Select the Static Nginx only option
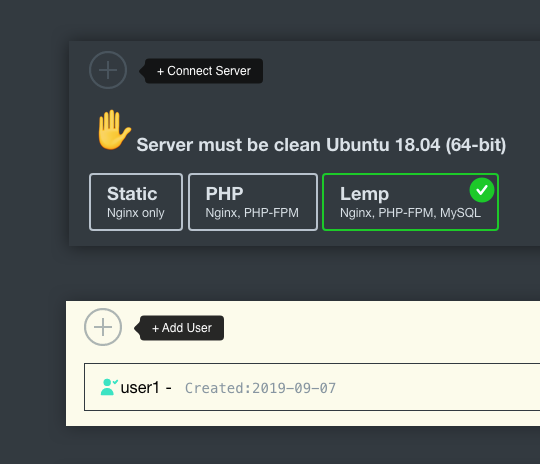The width and height of the screenshot is (540, 464). click(136, 202)
